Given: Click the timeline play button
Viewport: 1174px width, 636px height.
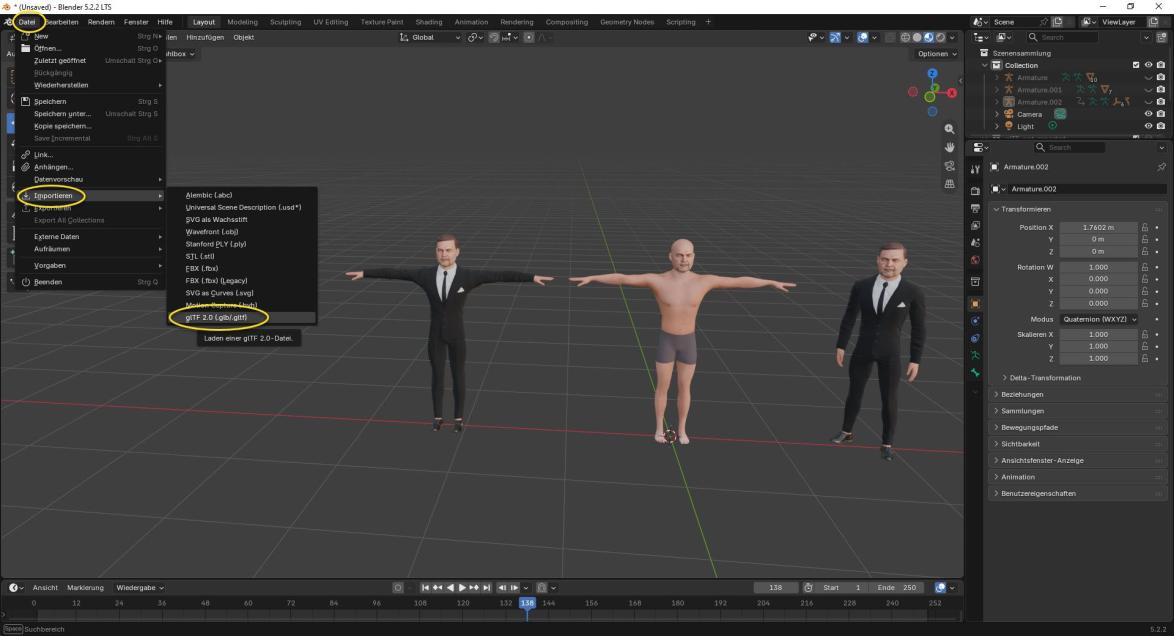Looking at the screenshot, I should pos(462,588).
